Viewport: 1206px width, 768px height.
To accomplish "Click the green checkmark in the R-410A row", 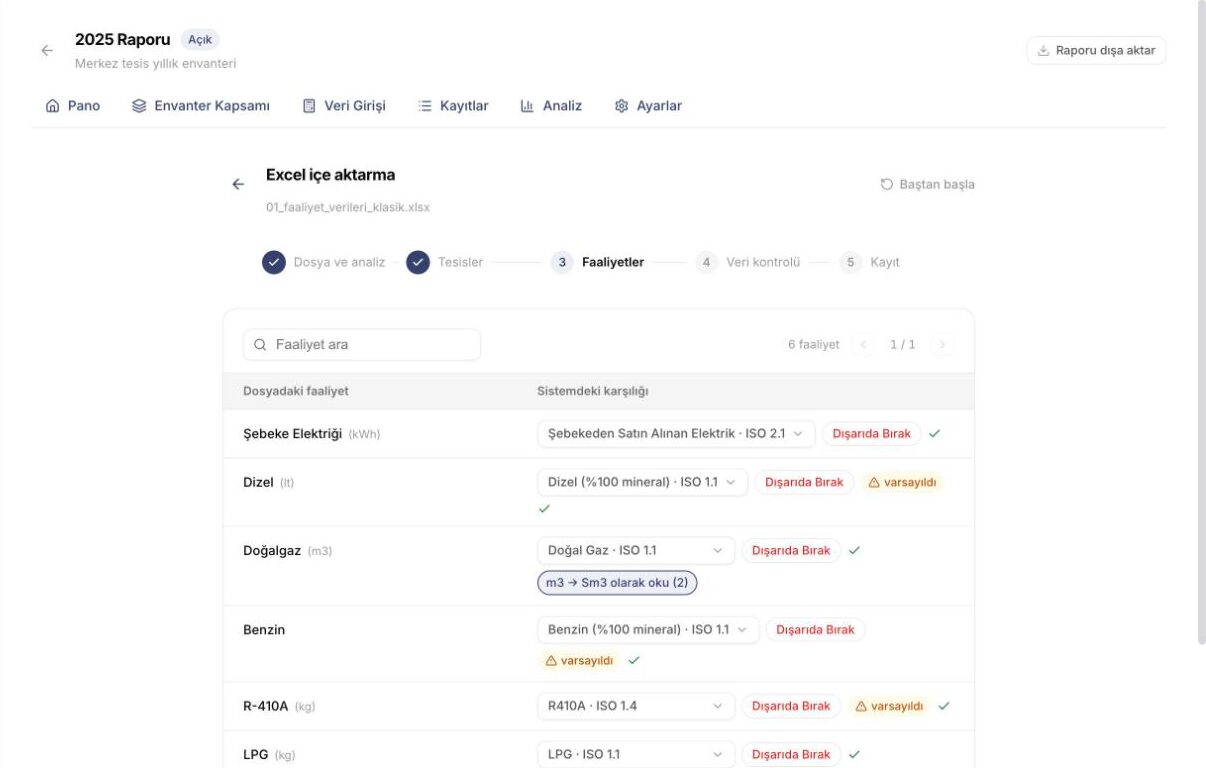I will point(944,706).
